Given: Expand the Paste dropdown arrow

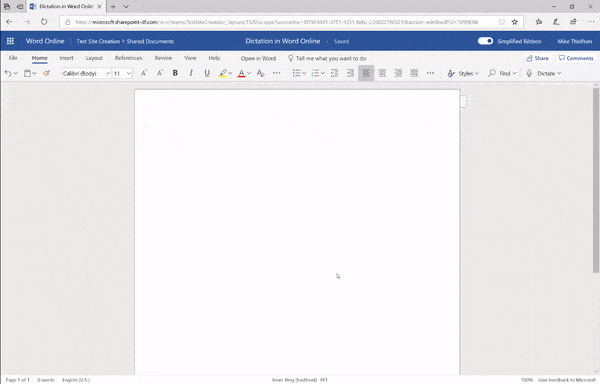Looking at the screenshot, I should (x=34, y=73).
